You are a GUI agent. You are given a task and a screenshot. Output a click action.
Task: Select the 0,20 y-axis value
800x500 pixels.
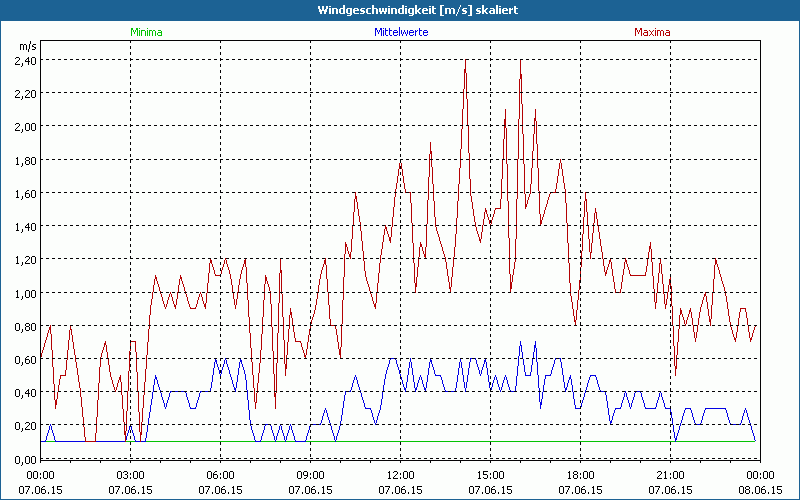25,426
